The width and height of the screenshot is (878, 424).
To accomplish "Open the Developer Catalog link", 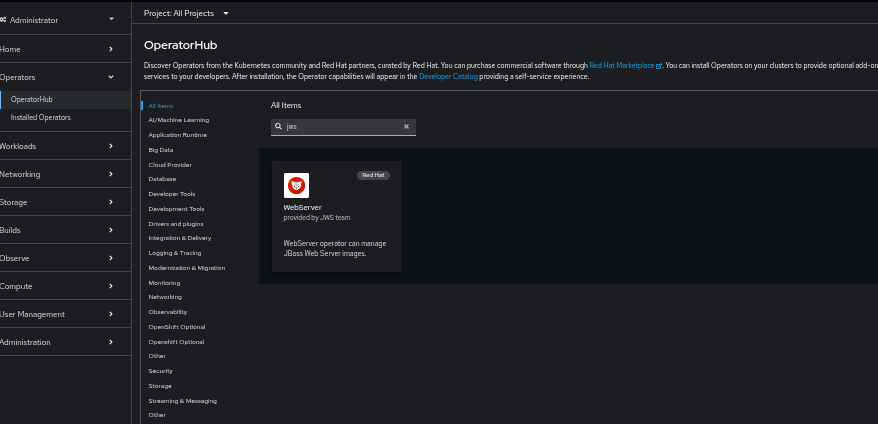I will point(448,77).
